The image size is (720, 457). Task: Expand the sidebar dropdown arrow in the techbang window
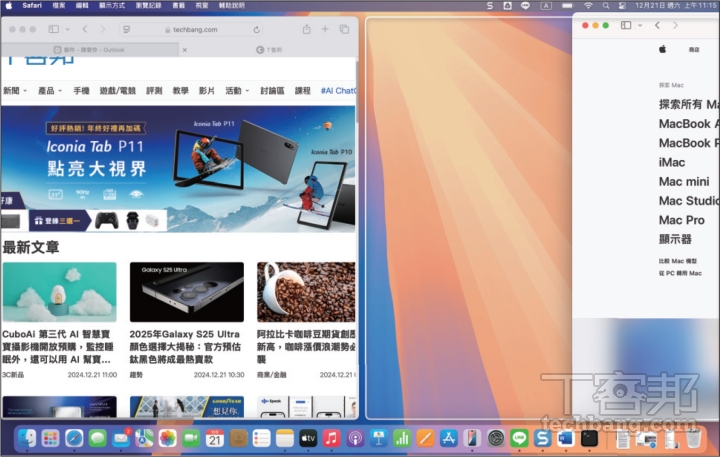click(68, 29)
